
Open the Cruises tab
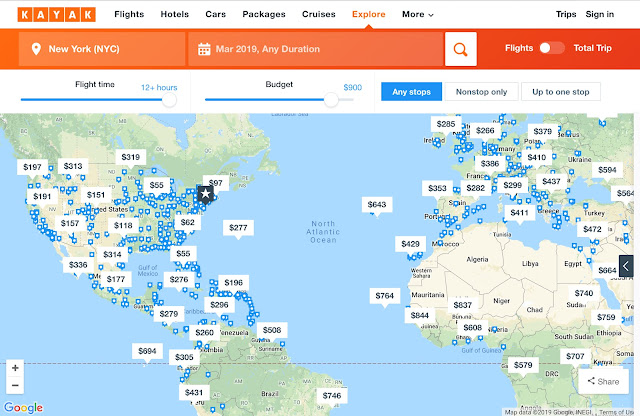(319, 14)
